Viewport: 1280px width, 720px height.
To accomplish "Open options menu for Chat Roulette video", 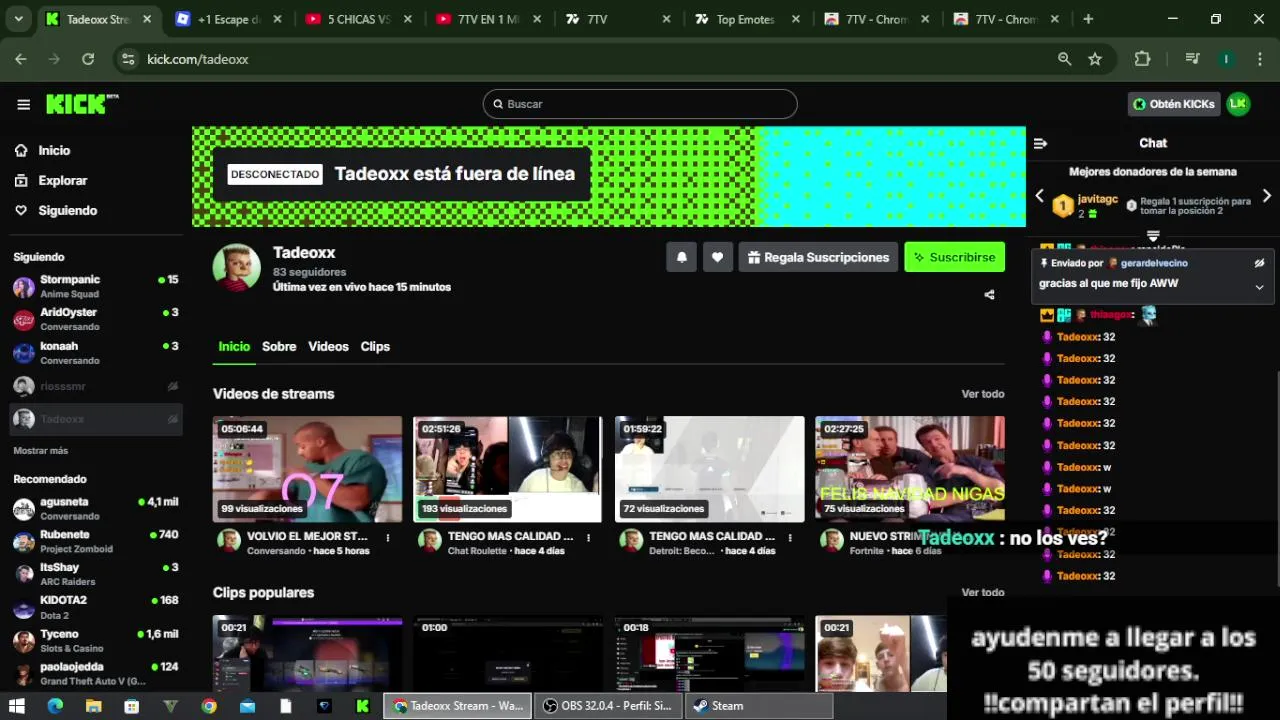I will 589,538.
